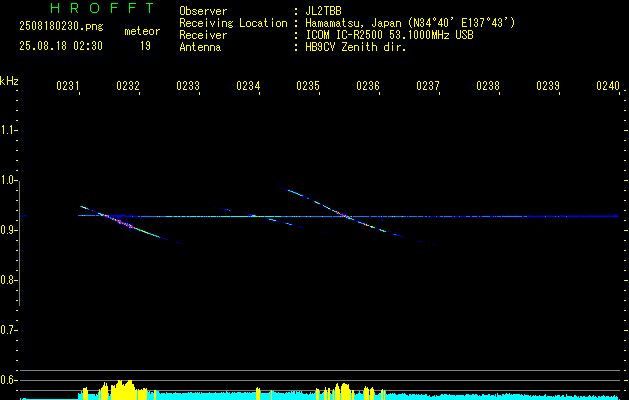629x400 pixels.
Task: Click the 0.6 kHz axis label
Action: point(8,380)
